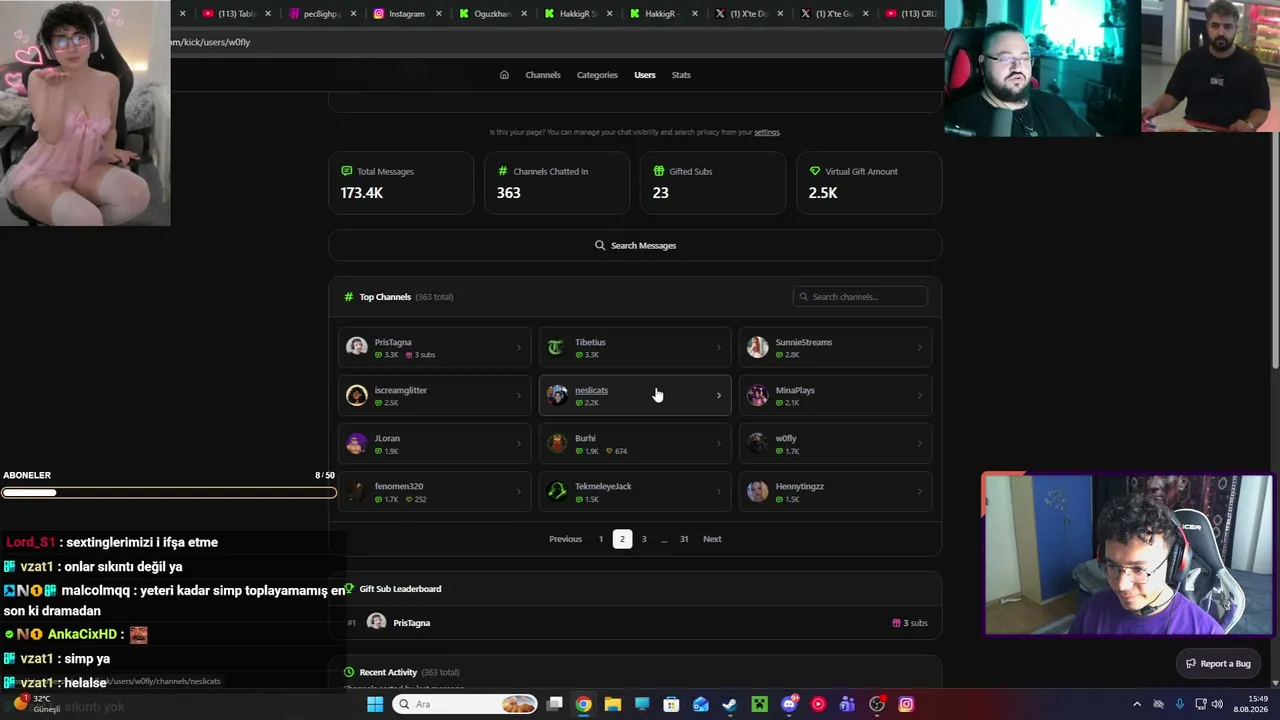Viewport: 1280px width, 720px height.
Task: Jump to page 3 of channels
Action: [644, 539]
